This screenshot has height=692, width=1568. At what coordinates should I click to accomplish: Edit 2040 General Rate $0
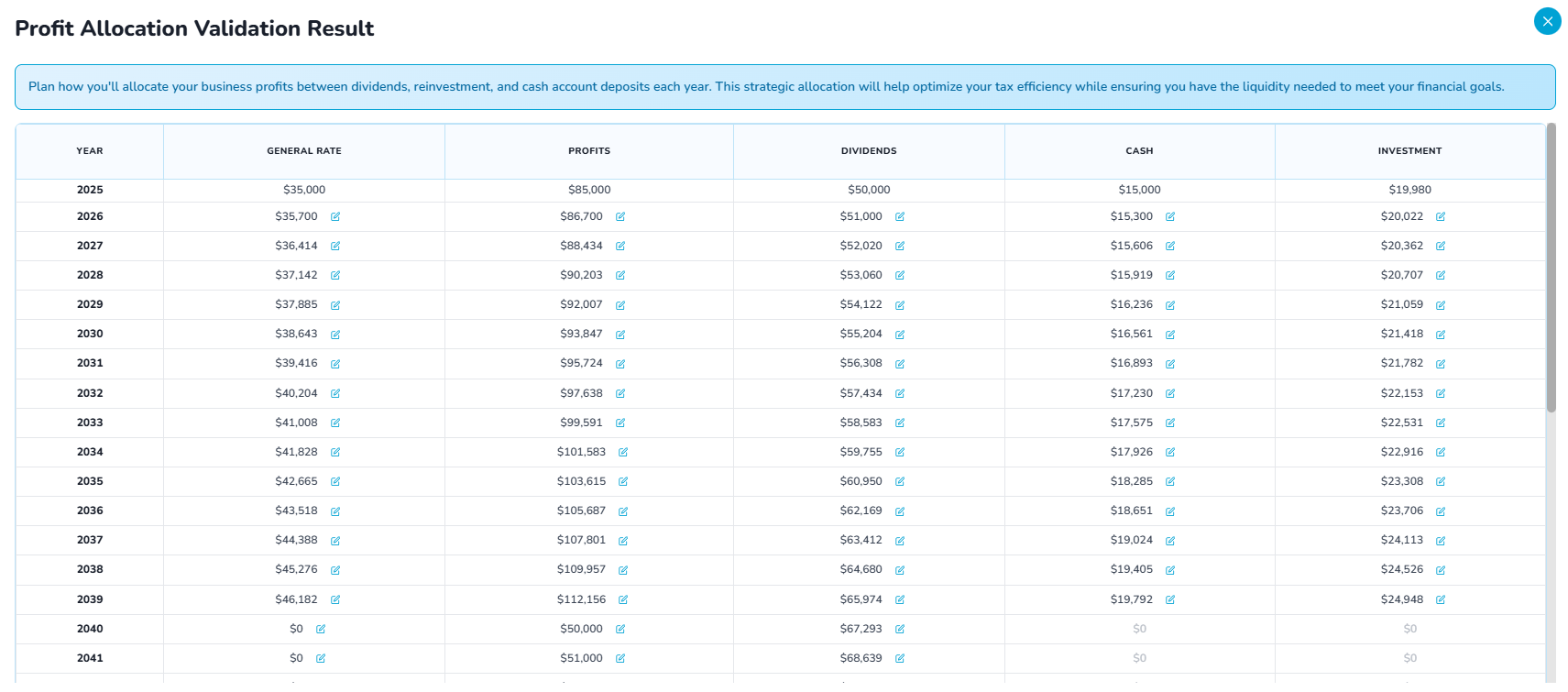[321, 630]
